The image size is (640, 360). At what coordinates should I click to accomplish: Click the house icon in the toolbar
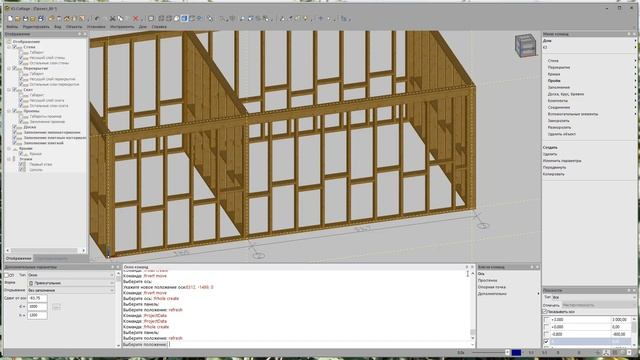[x=67, y=19]
